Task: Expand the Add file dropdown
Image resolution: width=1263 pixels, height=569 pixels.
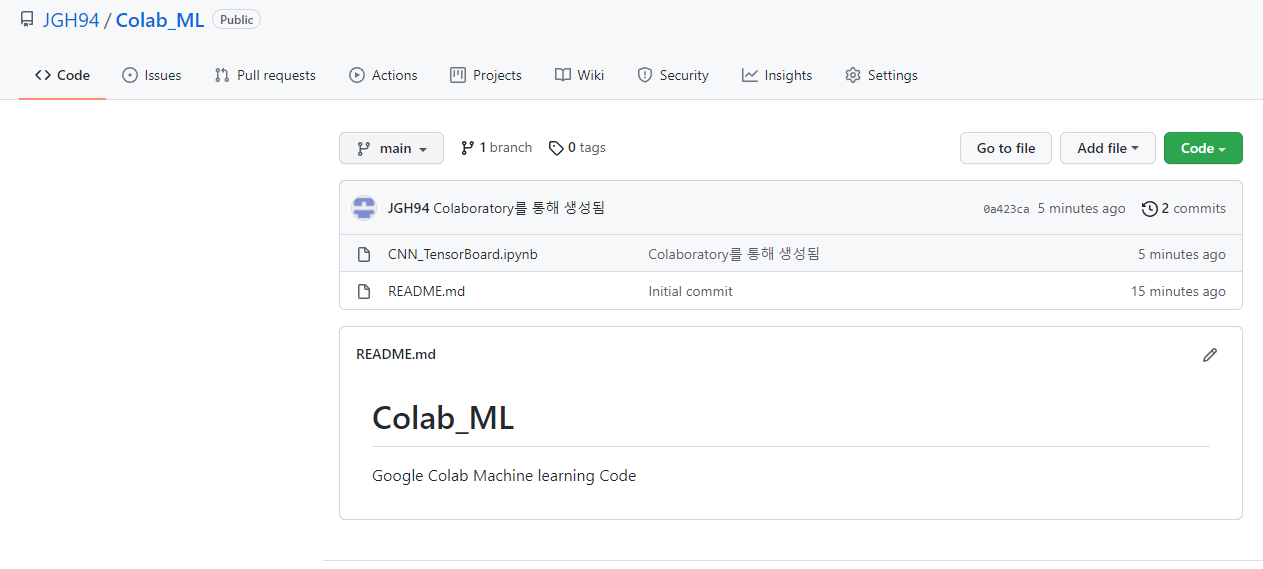Action: (1108, 148)
